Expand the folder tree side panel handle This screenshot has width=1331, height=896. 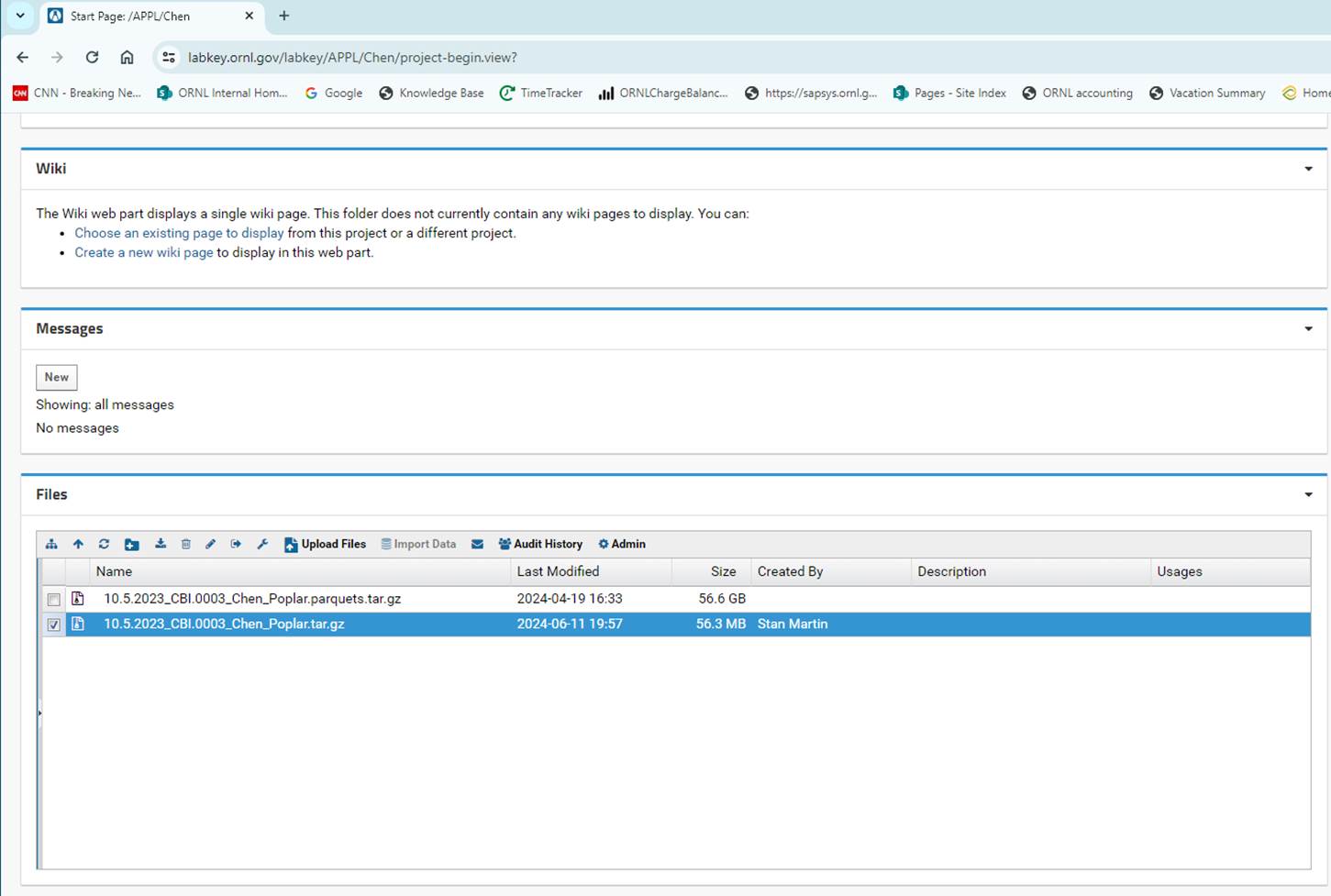click(39, 713)
